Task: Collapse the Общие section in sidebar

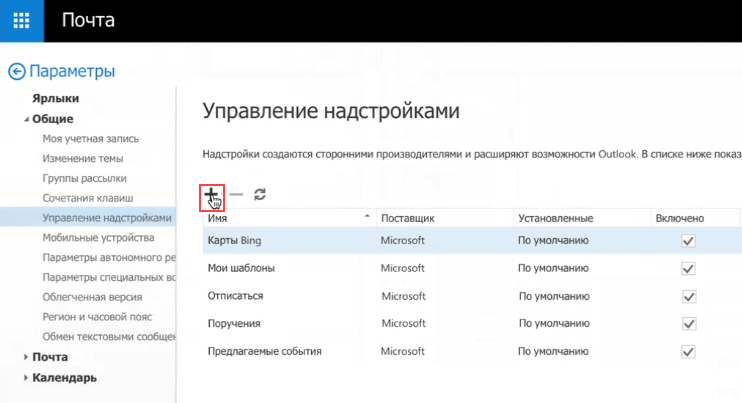Action: (x=25, y=119)
